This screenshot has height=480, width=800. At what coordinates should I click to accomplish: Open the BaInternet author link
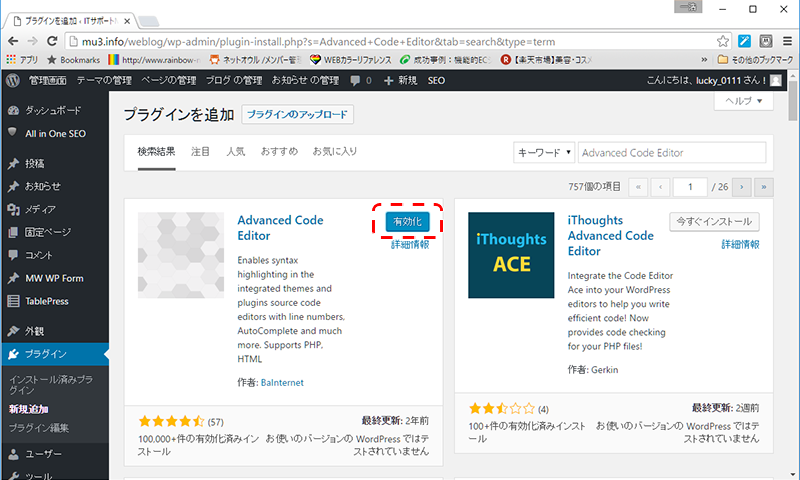(282, 383)
